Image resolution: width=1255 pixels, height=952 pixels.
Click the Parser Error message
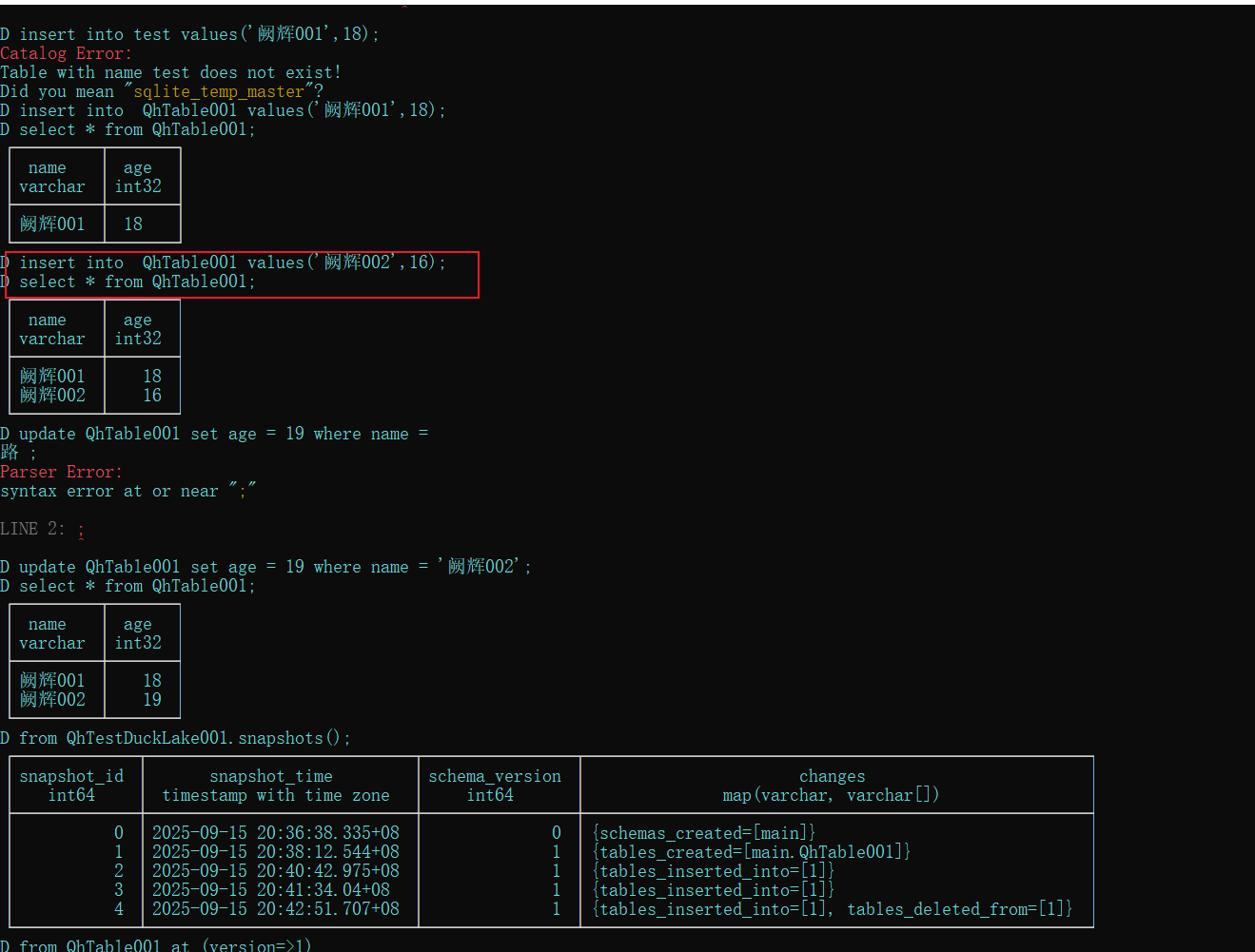pyautogui.click(x=61, y=472)
